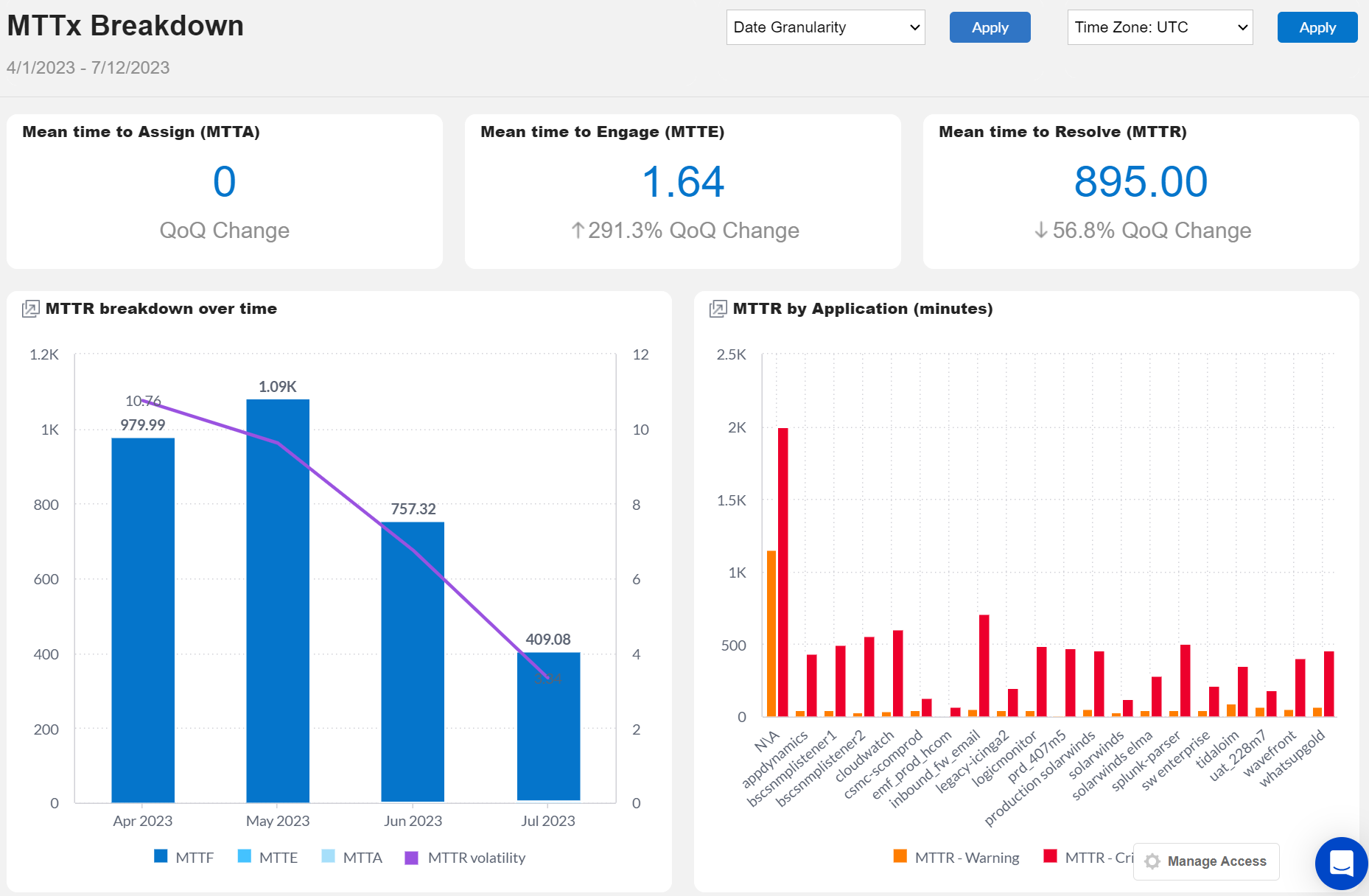The image size is (1369, 896).
Task: Open the Time Zone dropdown
Action: point(1160,27)
